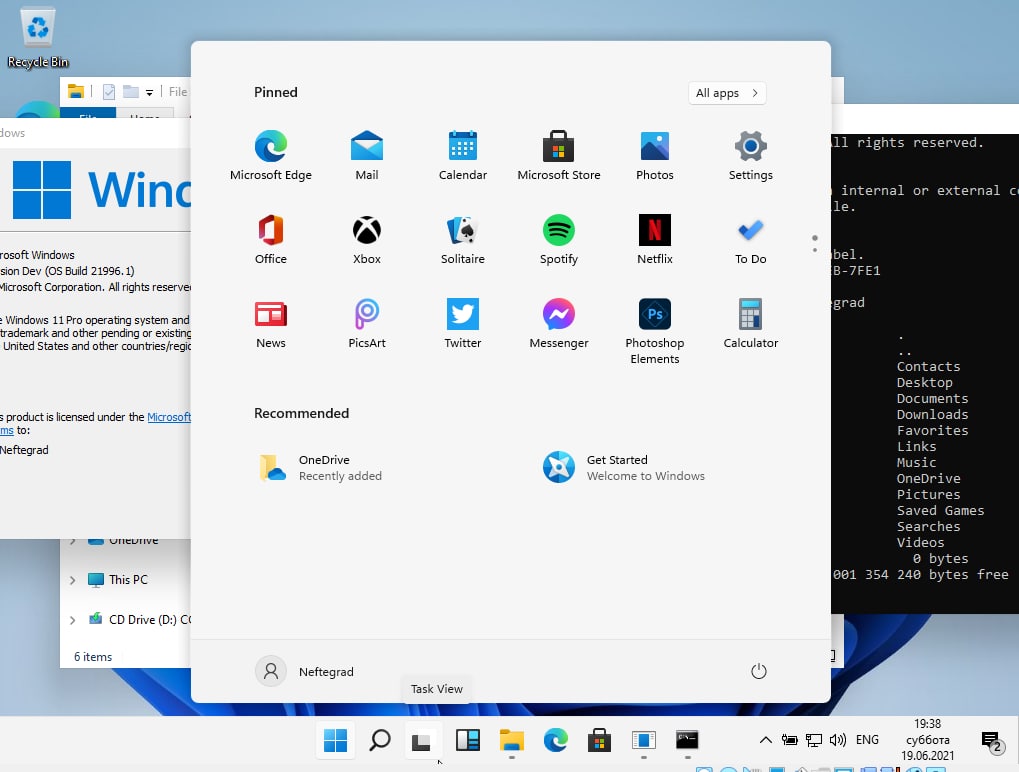Click the Start button on the taskbar
Image resolution: width=1019 pixels, height=772 pixels.
tap(335, 740)
